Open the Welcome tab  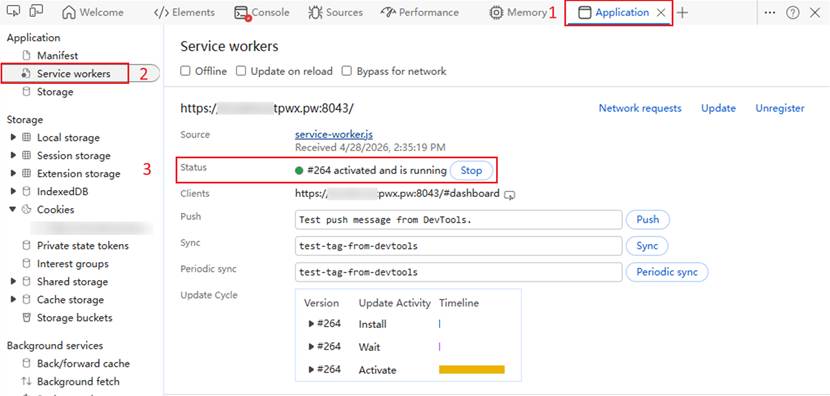point(93,13)
